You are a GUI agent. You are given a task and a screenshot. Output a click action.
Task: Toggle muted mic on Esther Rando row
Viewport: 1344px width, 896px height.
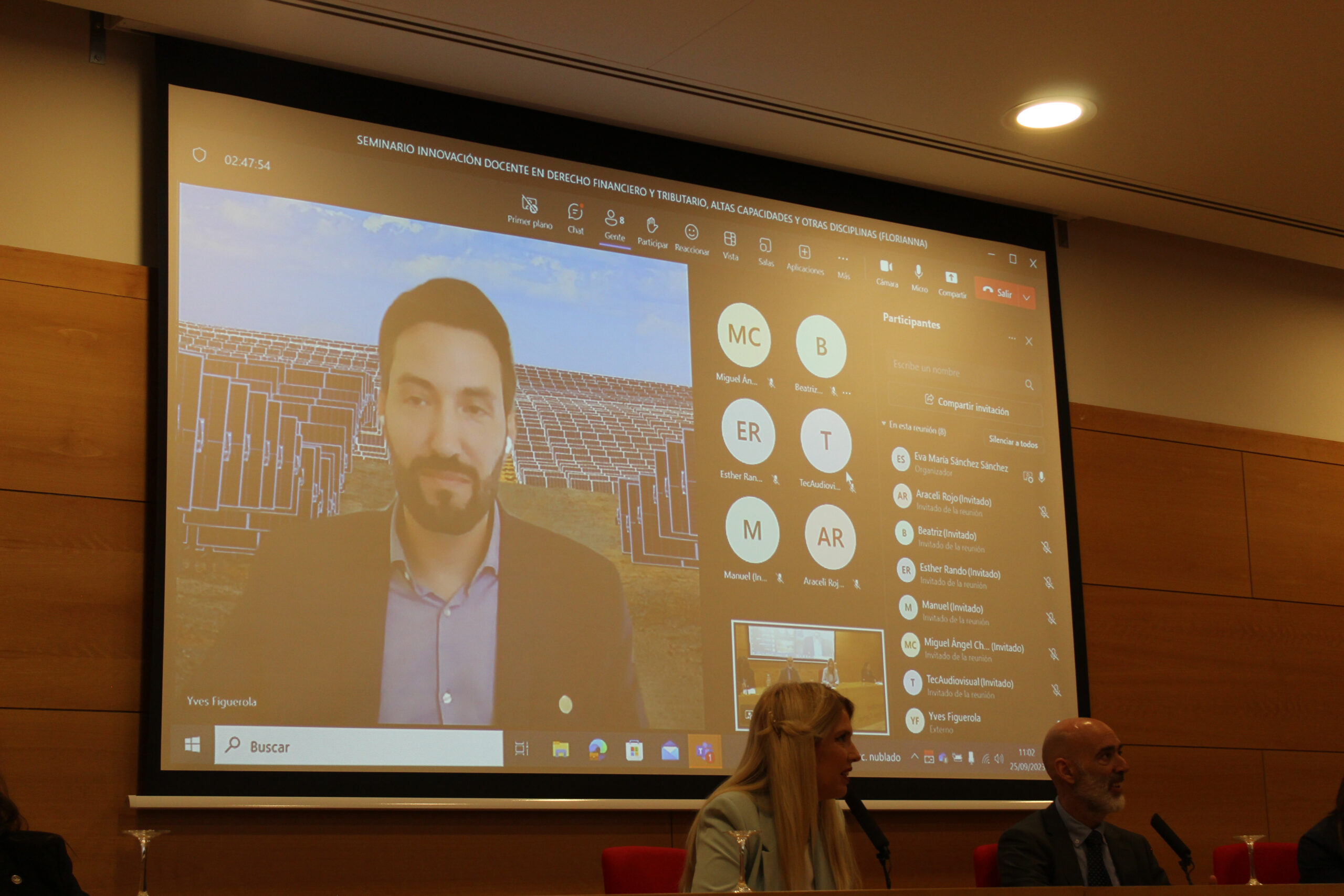pyautogui.click(x=1048, y=582)
